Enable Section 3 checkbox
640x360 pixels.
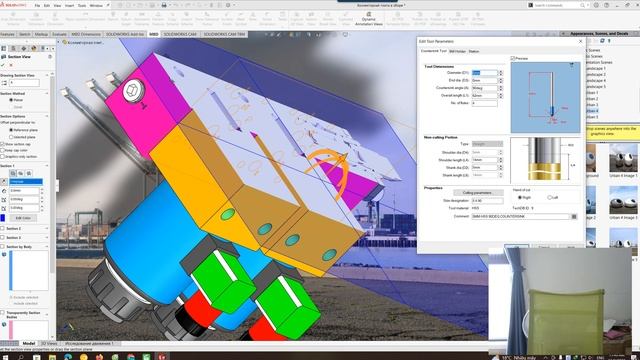pyautogui.click(x=2, y=238)
